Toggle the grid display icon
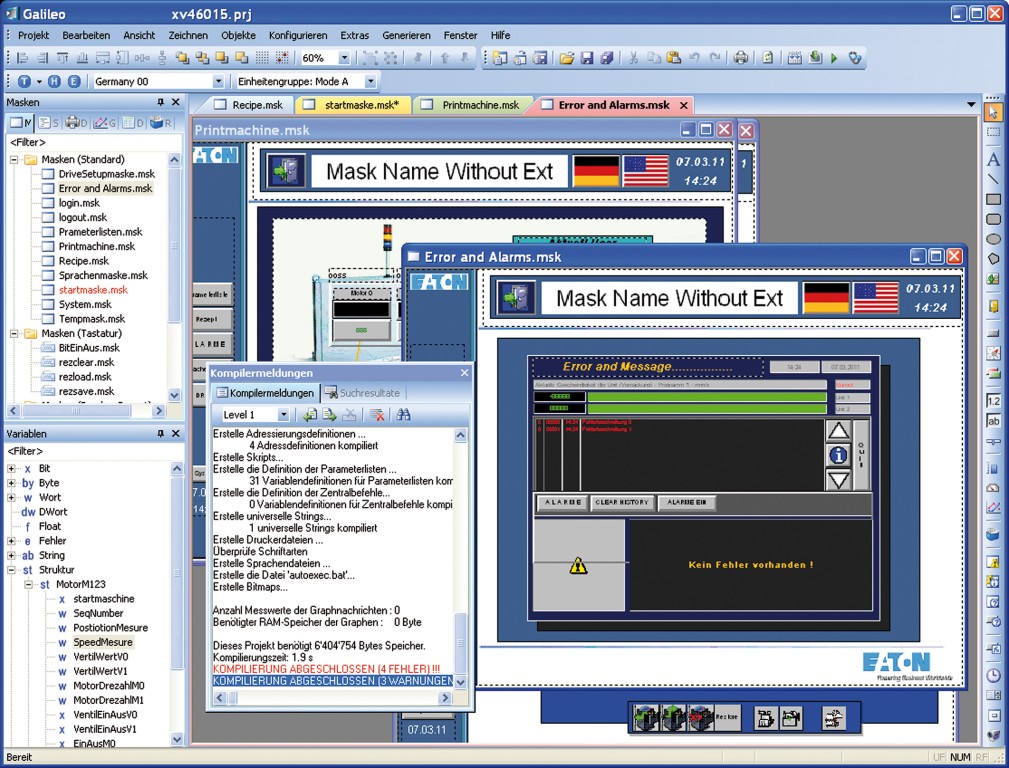Screen dimensions: 1009x768 point(262,58)
